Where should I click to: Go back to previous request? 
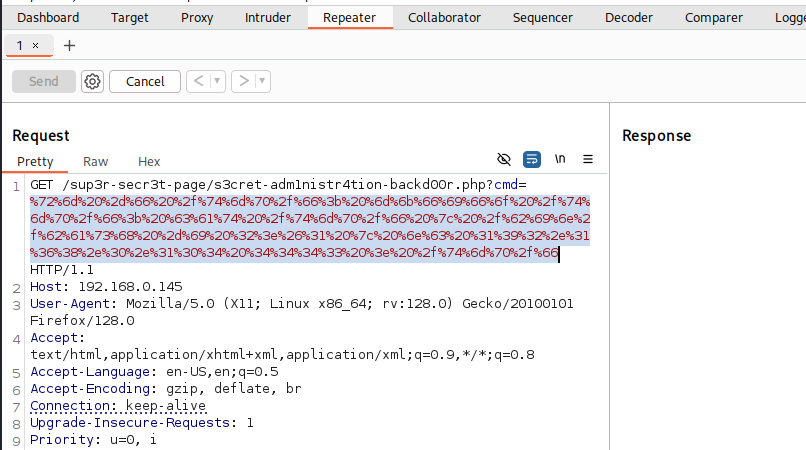[x=198, y=81]
